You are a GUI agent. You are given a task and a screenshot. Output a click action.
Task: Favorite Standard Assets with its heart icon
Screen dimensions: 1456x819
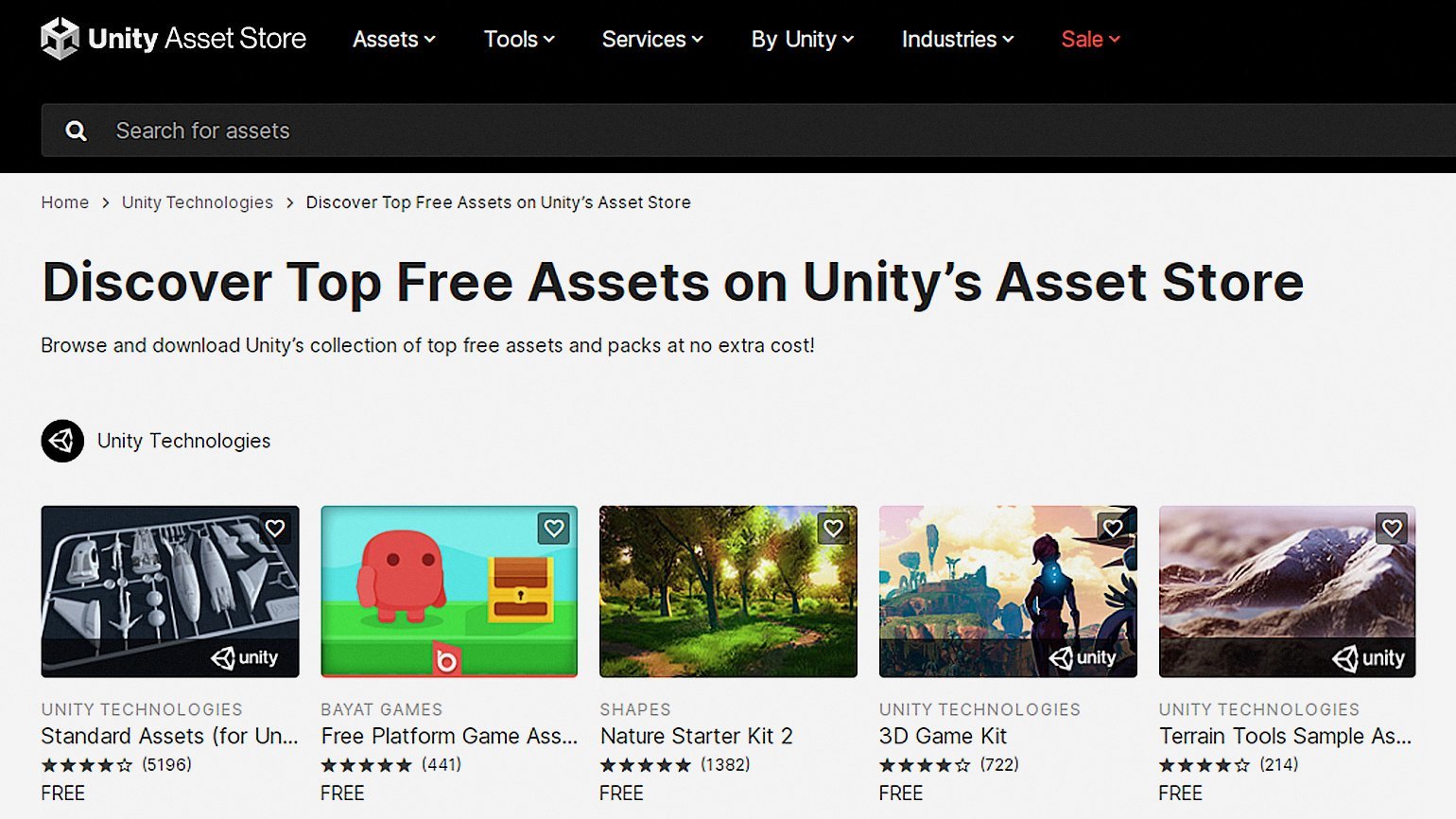(275, 529)
